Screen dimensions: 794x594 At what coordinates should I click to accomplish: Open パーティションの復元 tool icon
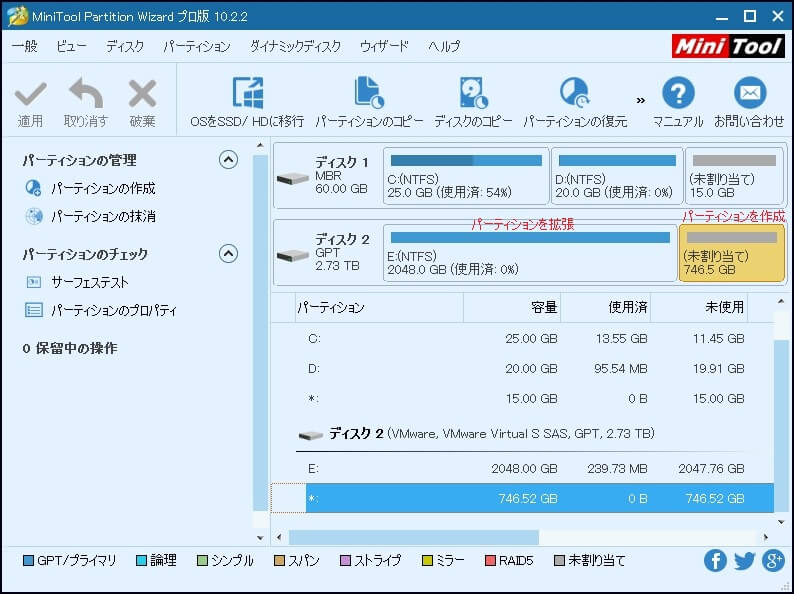tap(575, 93)
